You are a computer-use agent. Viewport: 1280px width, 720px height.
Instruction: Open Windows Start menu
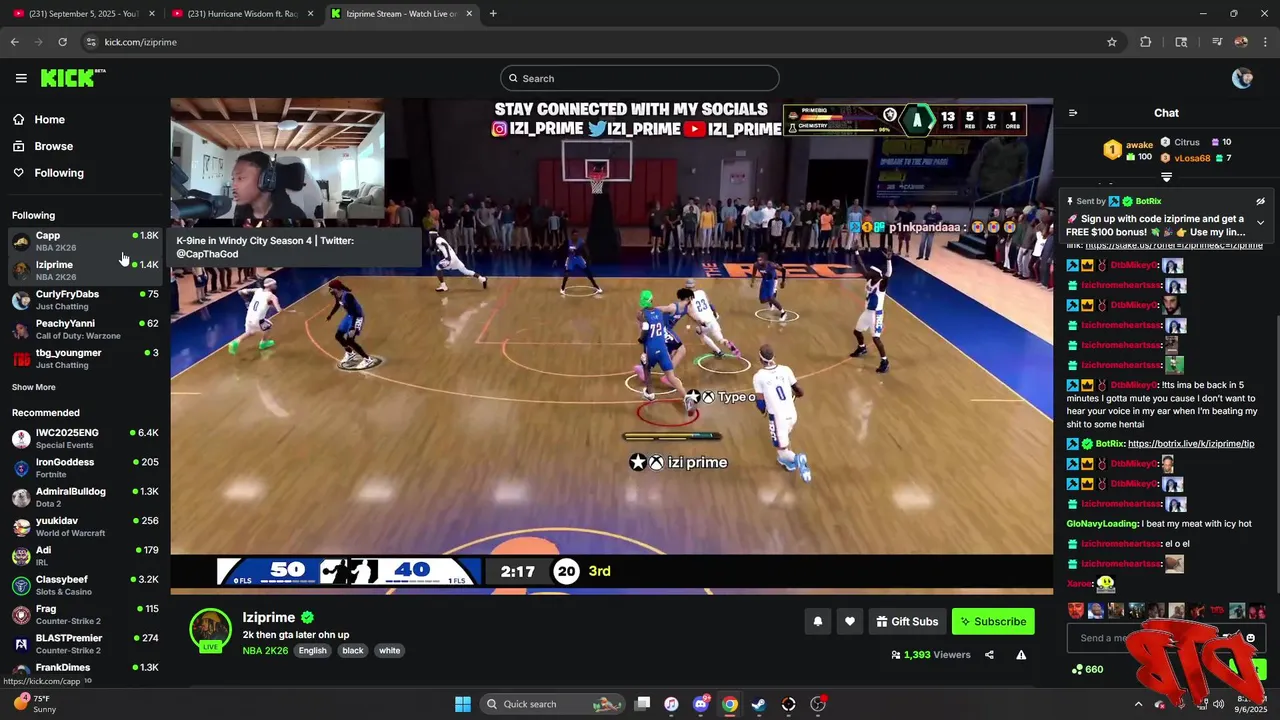(462, 704)
